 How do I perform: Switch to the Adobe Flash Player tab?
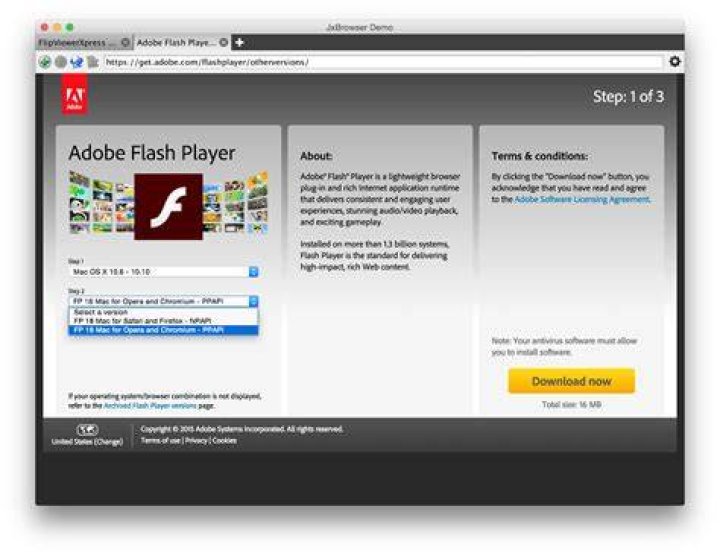click(x=176, y=42)
